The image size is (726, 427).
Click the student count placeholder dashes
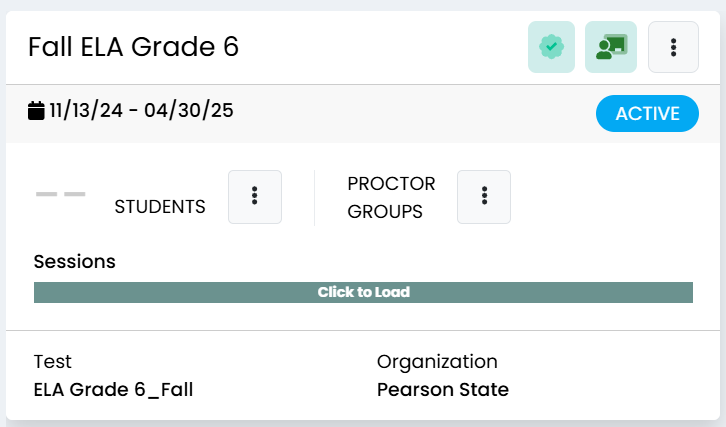[61, 194]
